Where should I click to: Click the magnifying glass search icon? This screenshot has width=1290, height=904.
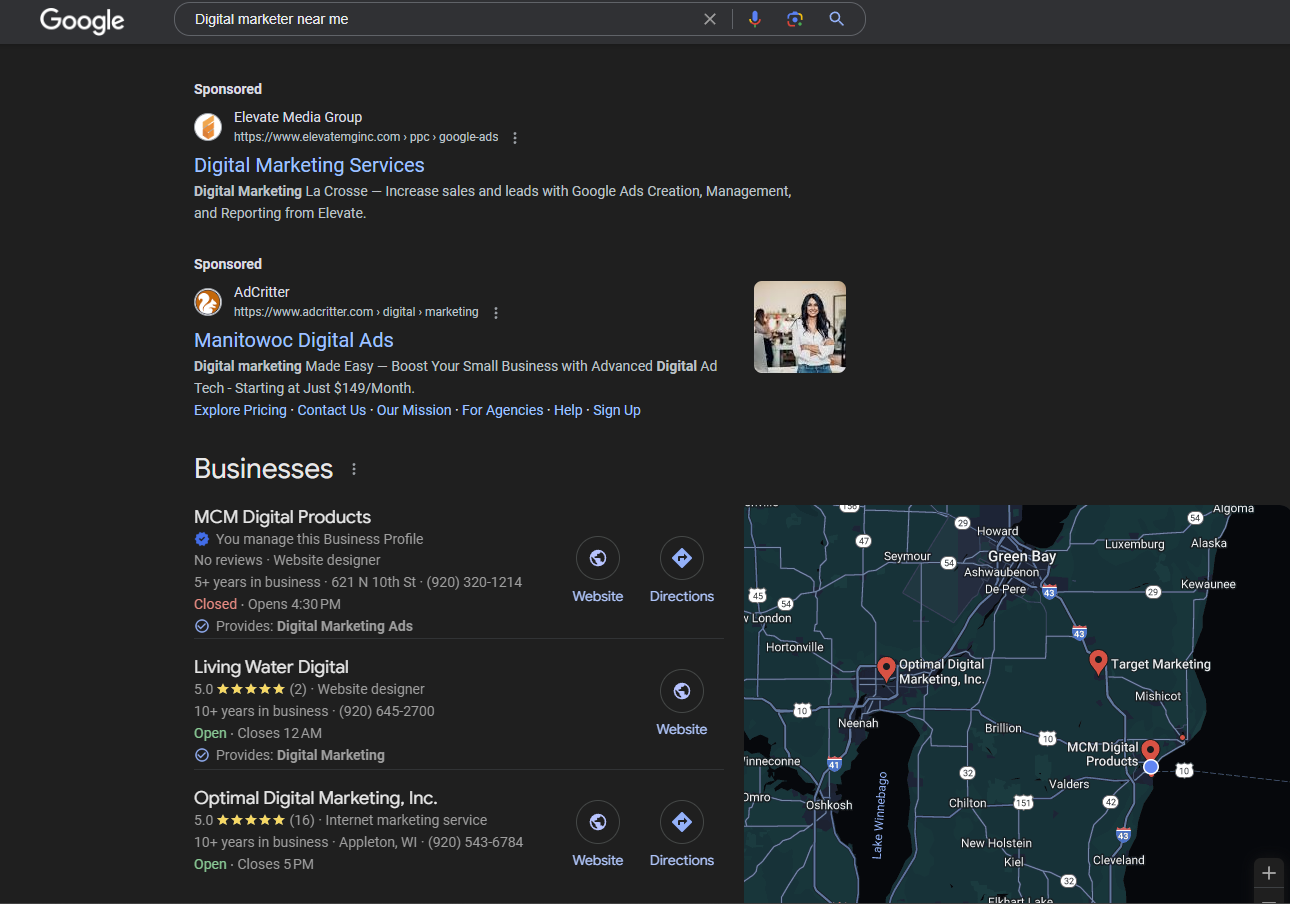click(837, 19)
